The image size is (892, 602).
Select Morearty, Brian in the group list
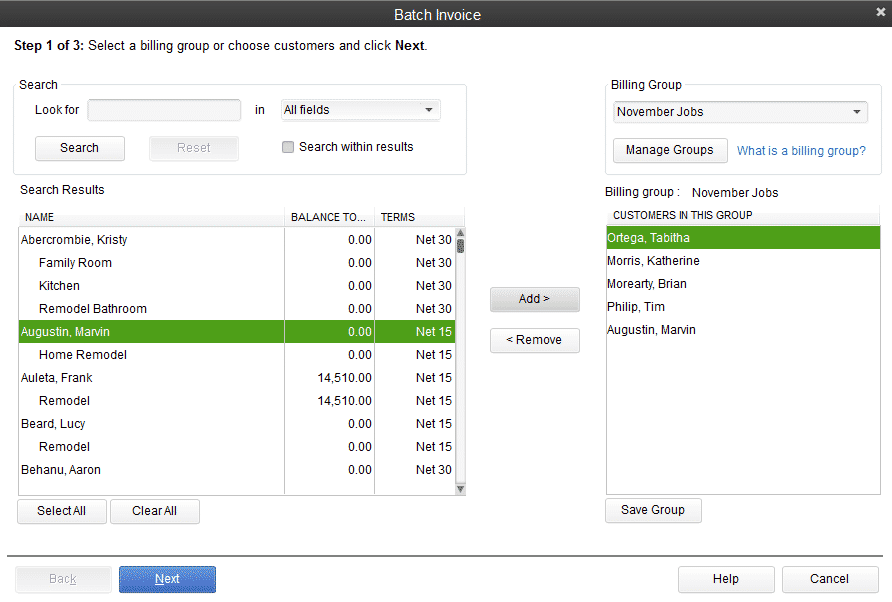click(743, 284)
